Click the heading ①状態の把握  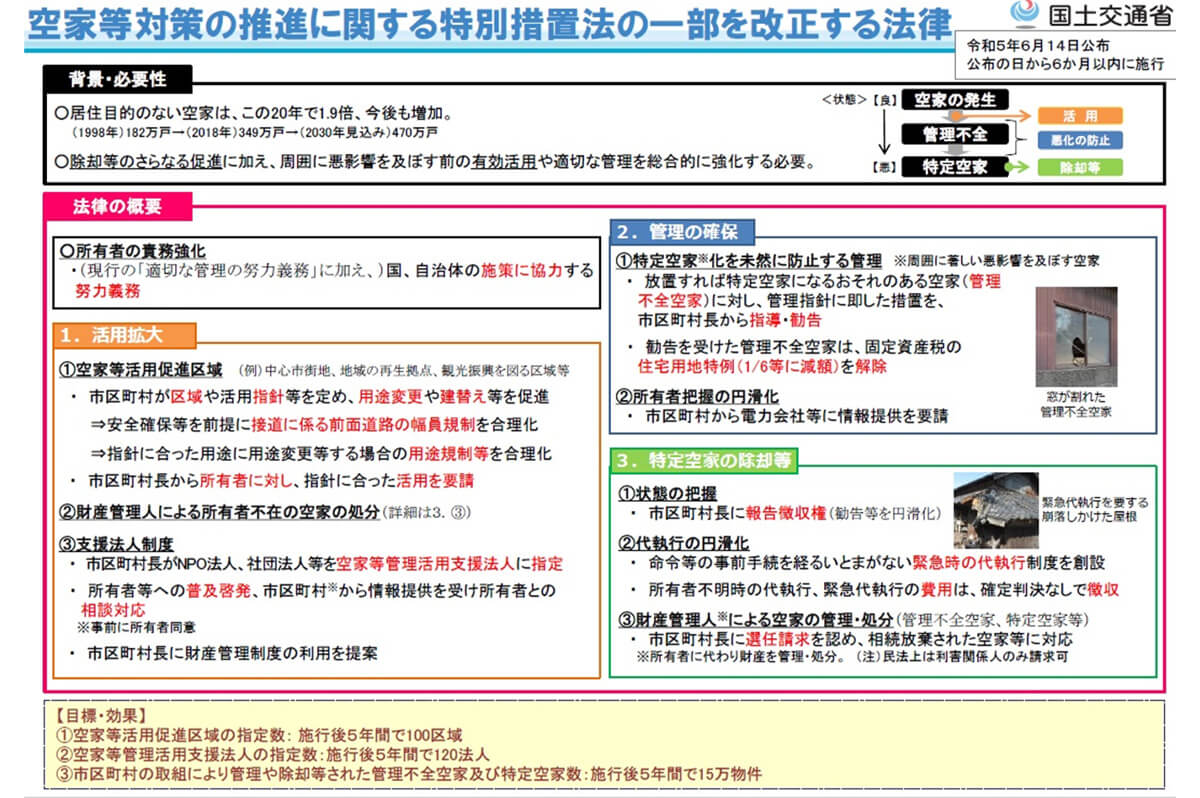pos(667,493)
